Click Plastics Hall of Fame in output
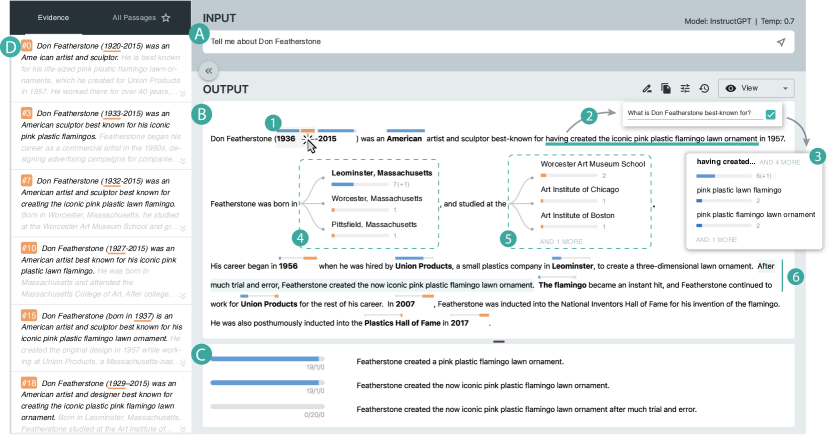 pos(402,323)
